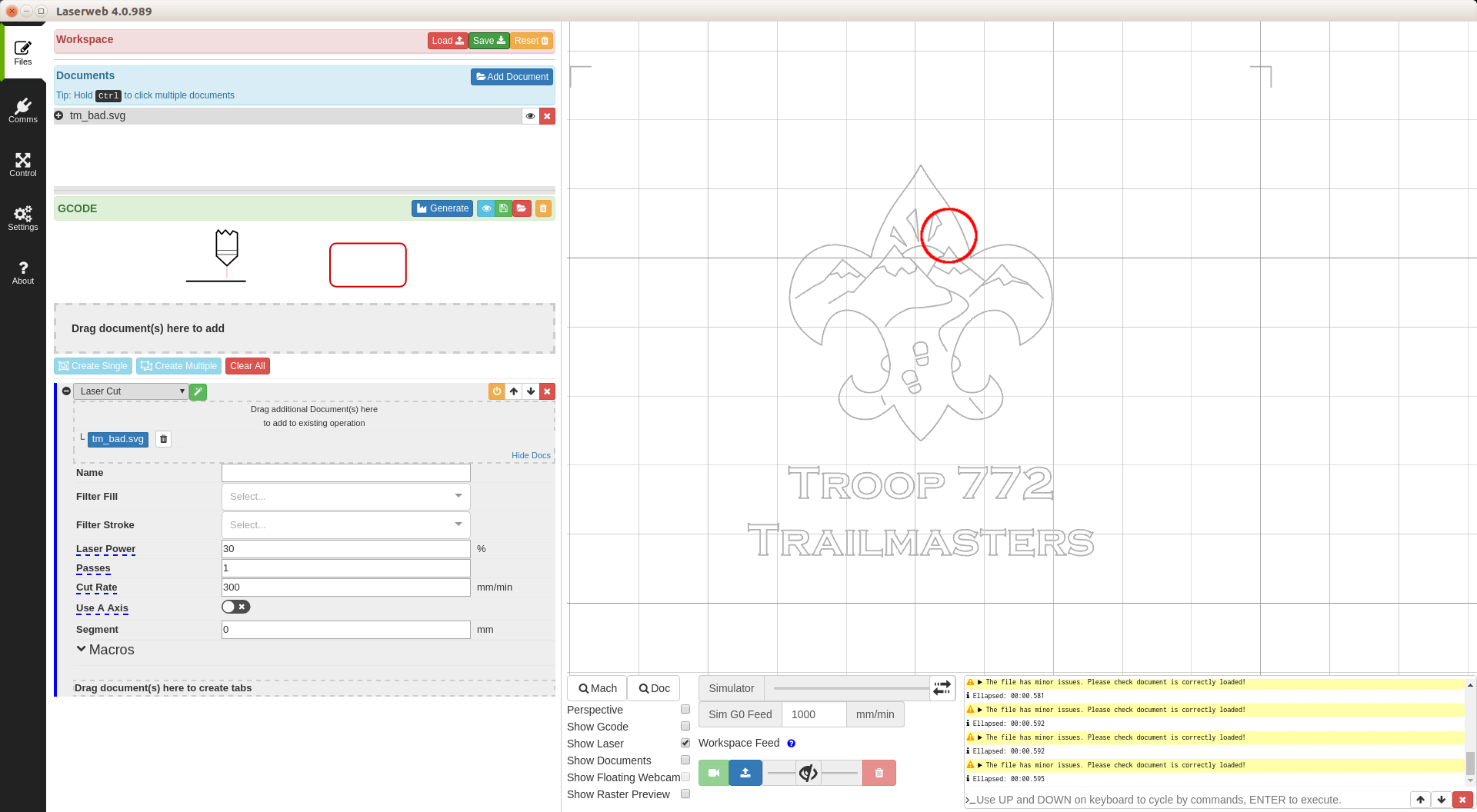
Task: Click the console command input
Action: point(1191,800)
